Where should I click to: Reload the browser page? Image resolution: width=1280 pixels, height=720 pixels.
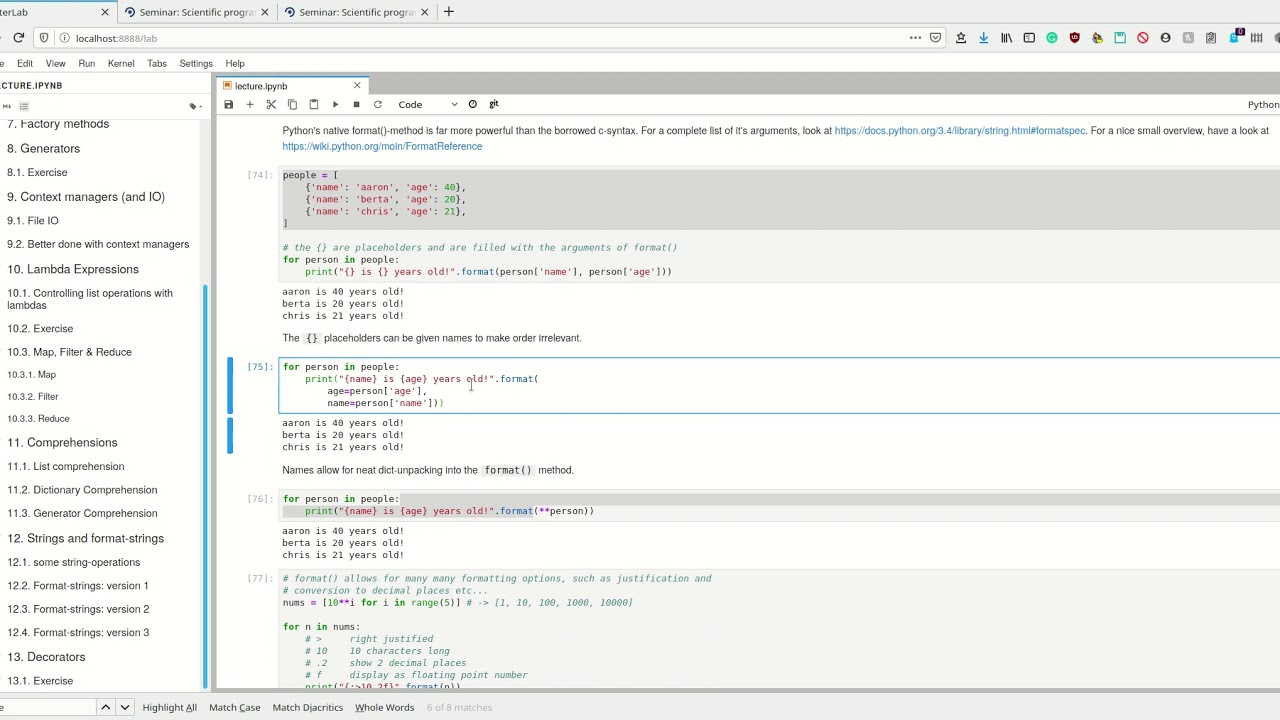[18, 38]
